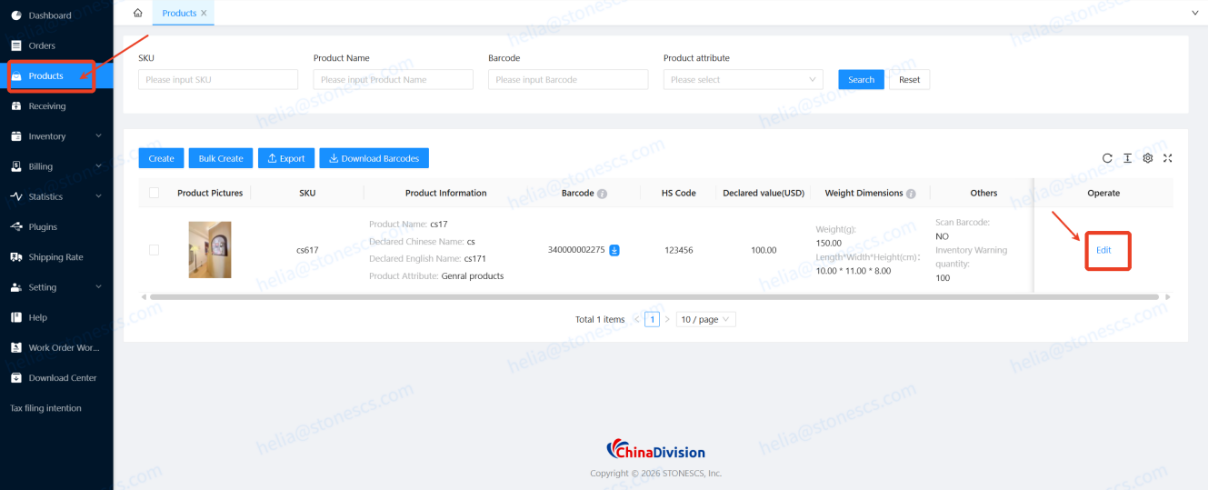Click the Barcode column info icon
Screen dimensions: 1209x491
(x=602, y=194)
